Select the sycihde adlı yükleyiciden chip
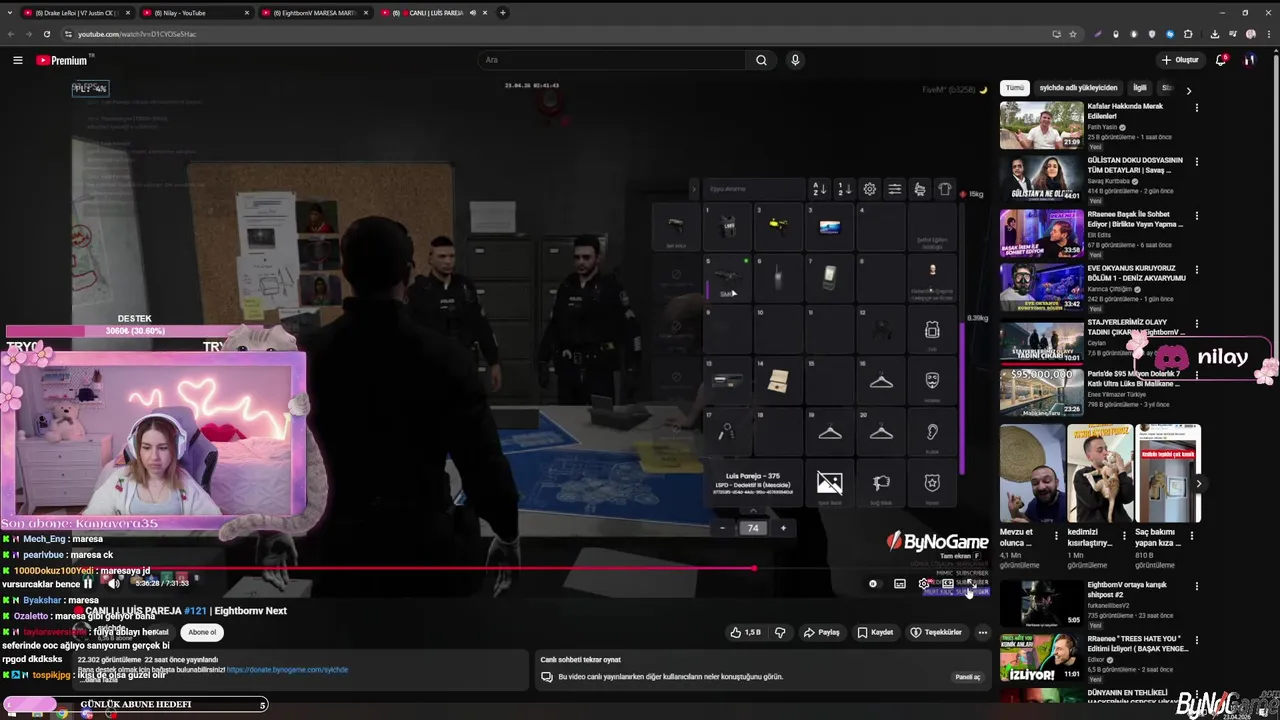Image resolution: width=1280 pixels, height=720 pixels. (x=1078, y=88)
